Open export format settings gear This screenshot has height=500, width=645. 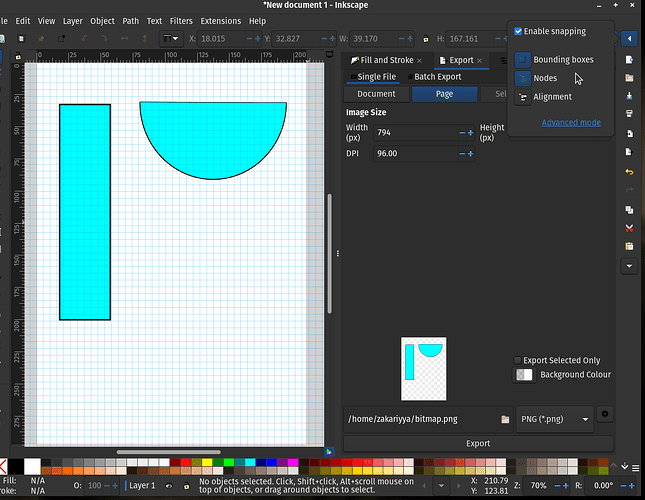[x=605, y=414]
